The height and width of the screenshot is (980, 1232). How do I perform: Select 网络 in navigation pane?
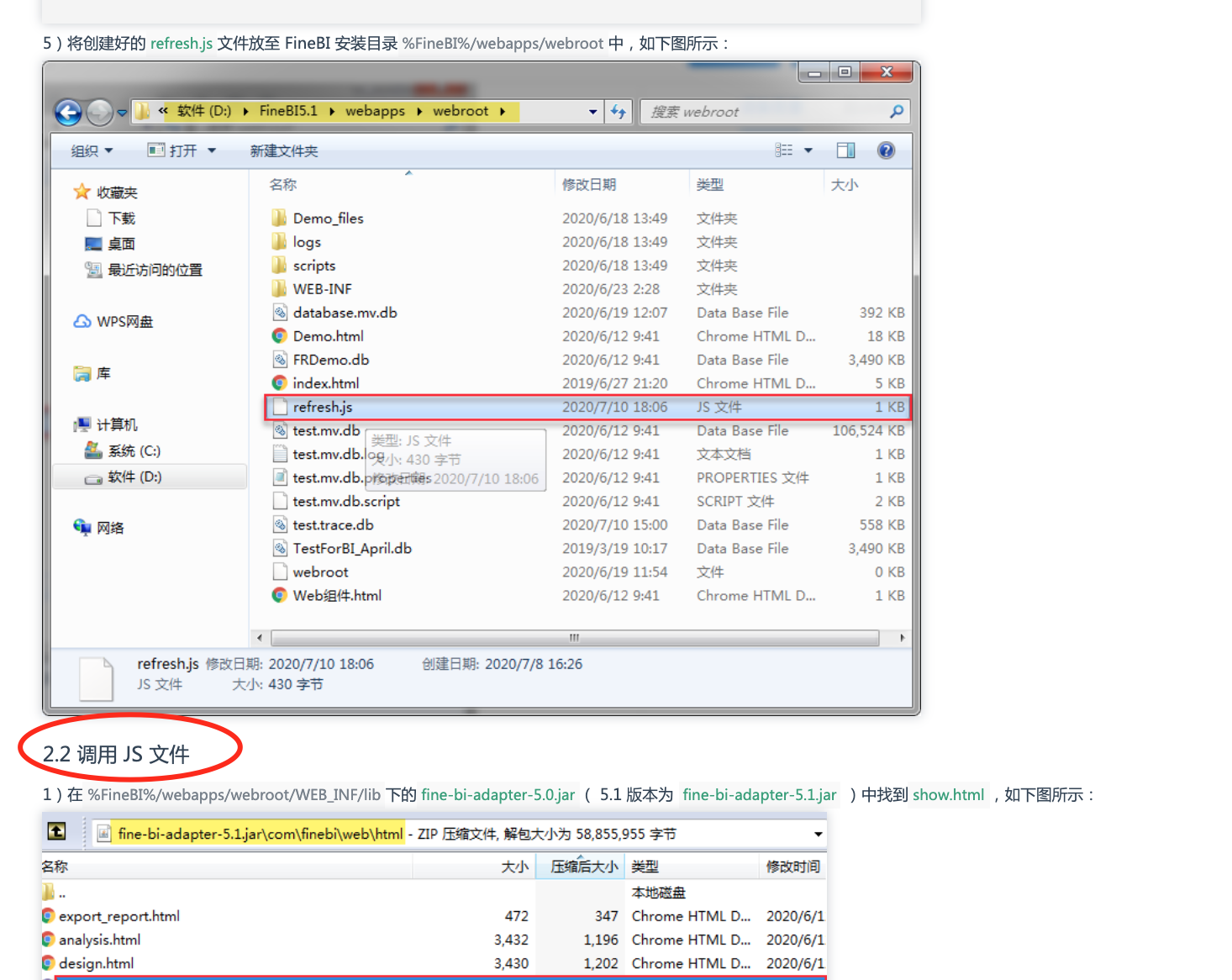point(99,528)
